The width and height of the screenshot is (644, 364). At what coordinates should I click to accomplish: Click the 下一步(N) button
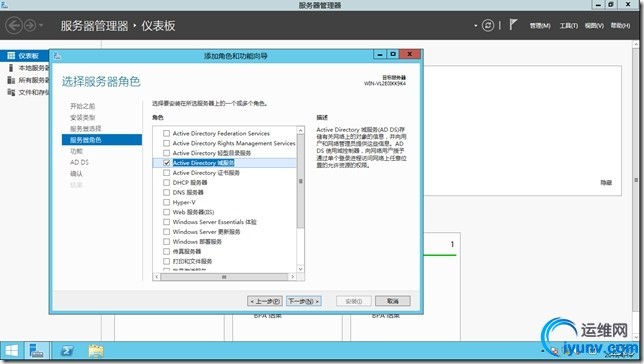304,301
